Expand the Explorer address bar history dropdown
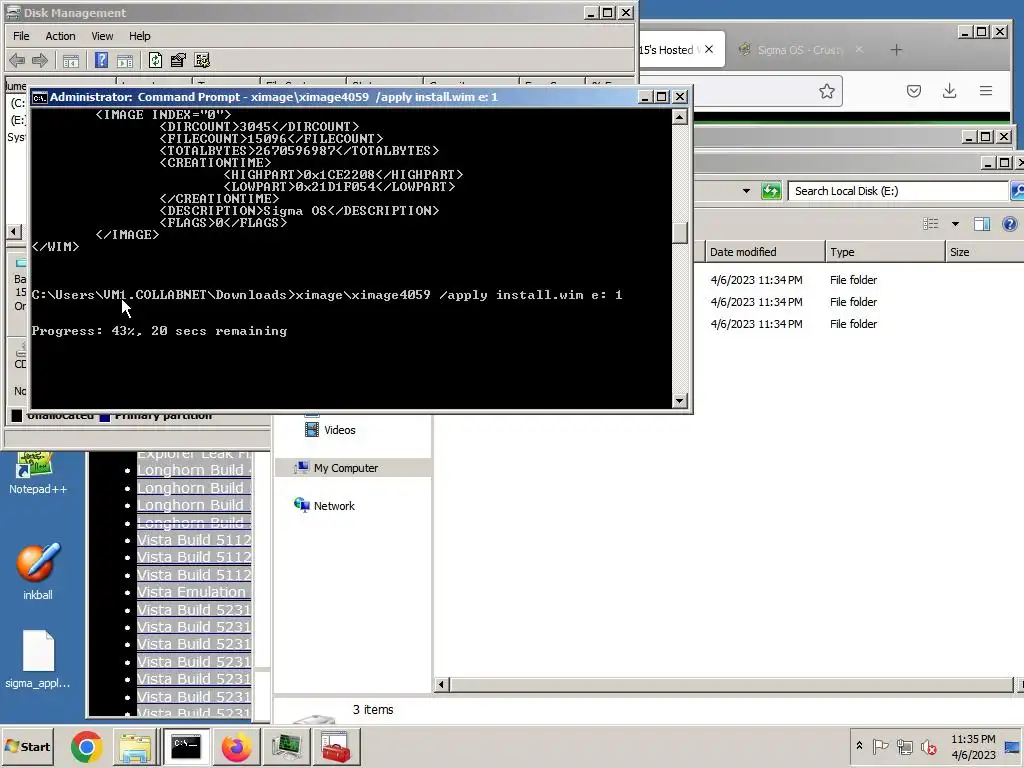This screenshot has width=1024, height=768. [746, 191]
